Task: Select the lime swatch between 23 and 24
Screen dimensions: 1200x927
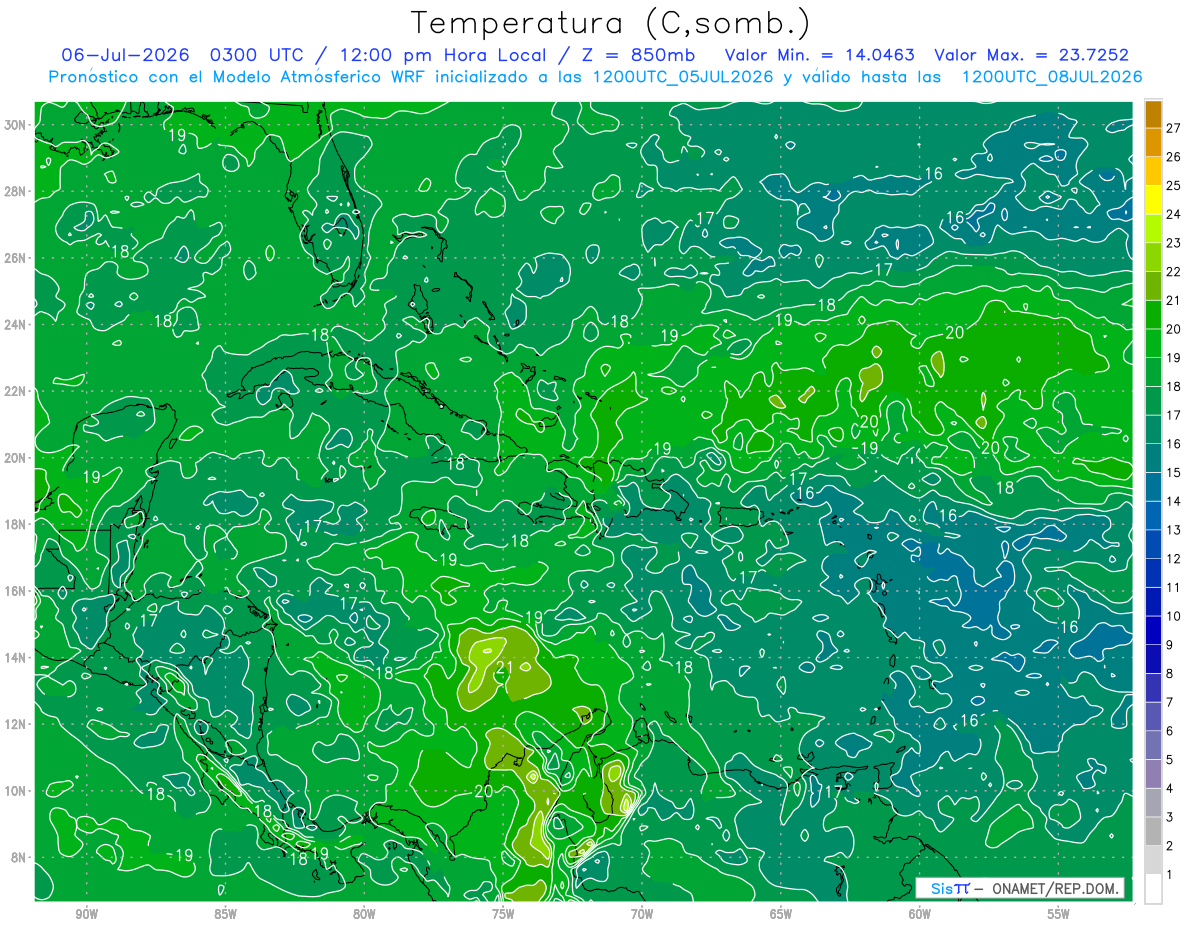Action: 1153,228
